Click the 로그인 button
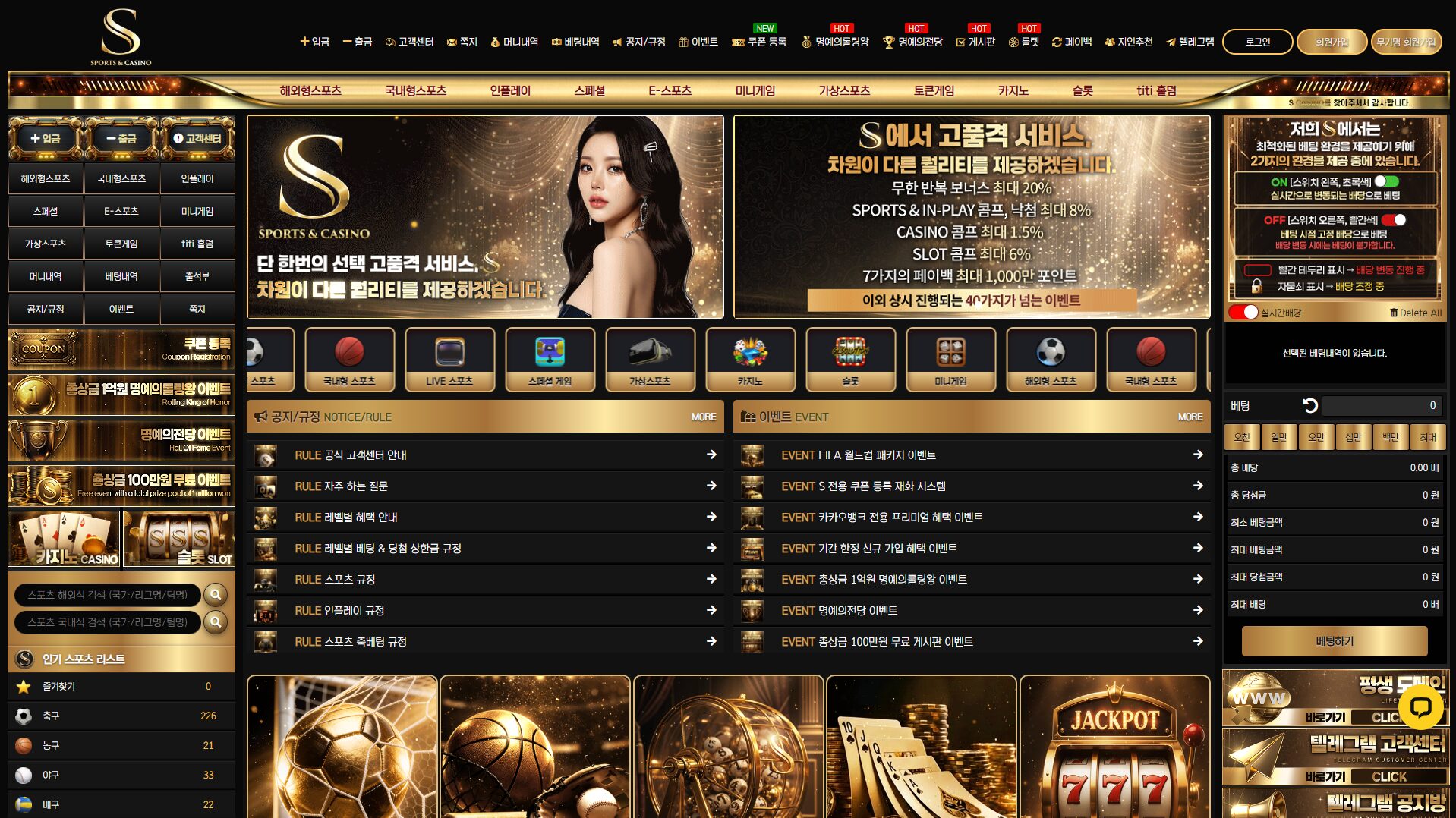 coord(1257,42)
